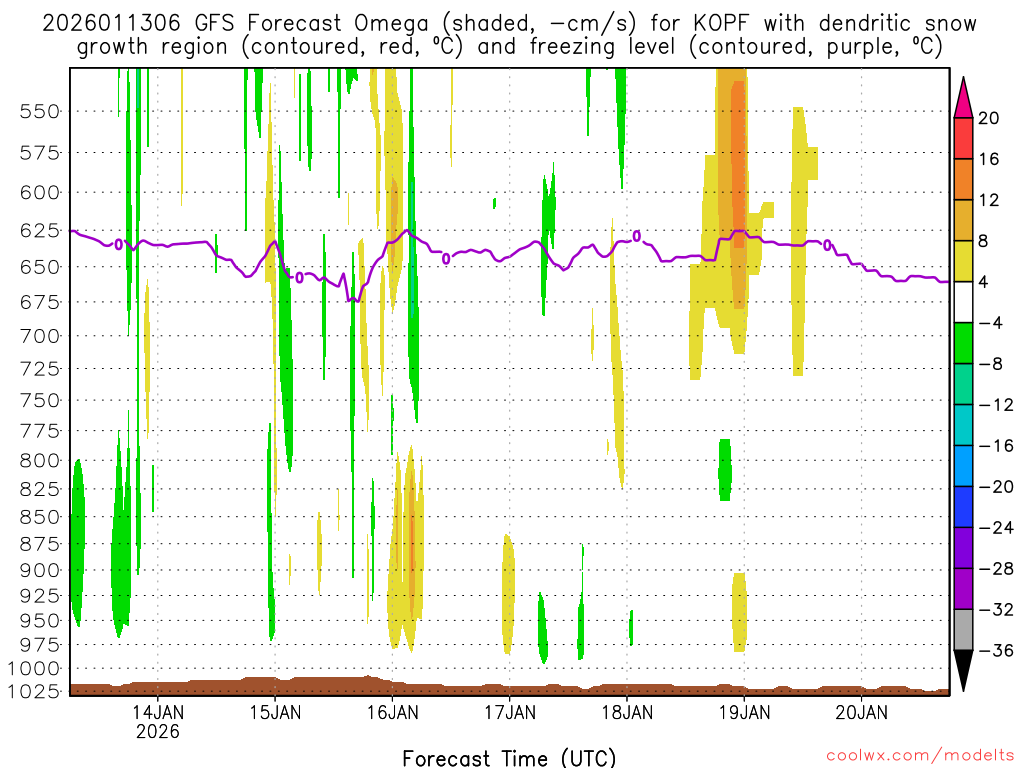
Task: Click the 550 pressure level label
Action: point(39,112)
